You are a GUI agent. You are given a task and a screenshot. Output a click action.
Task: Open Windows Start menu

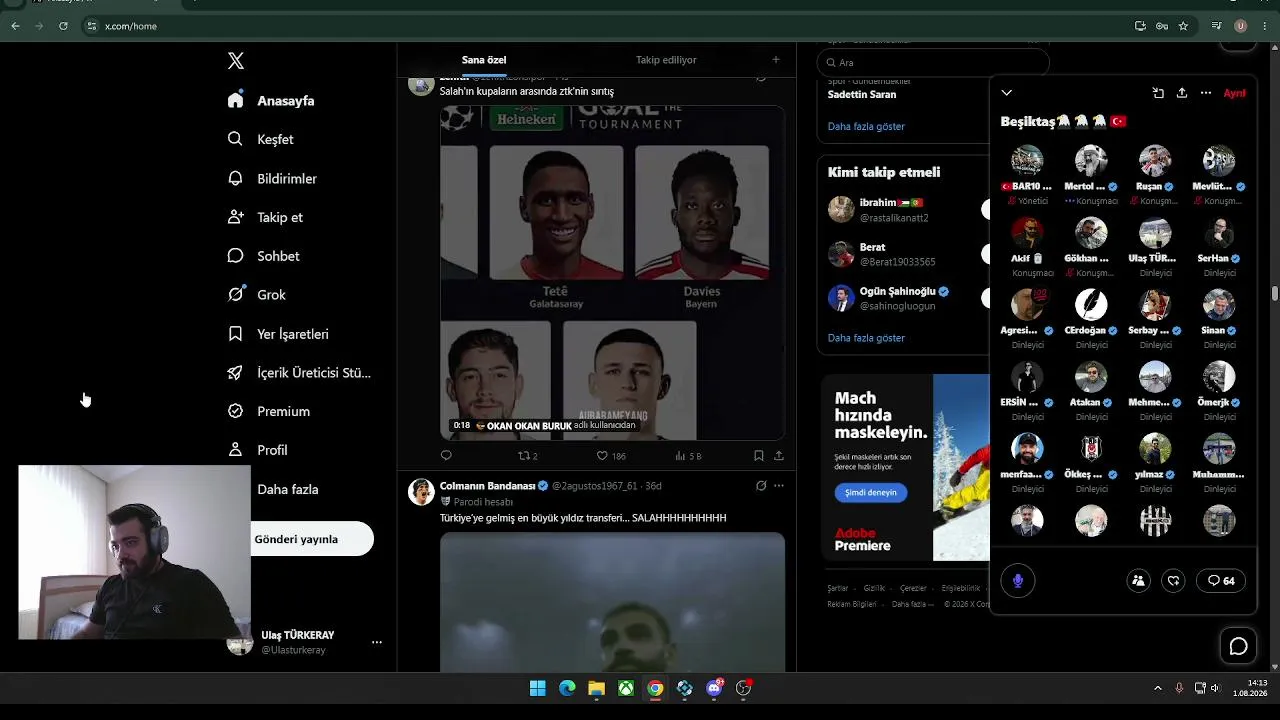point(538,688)
